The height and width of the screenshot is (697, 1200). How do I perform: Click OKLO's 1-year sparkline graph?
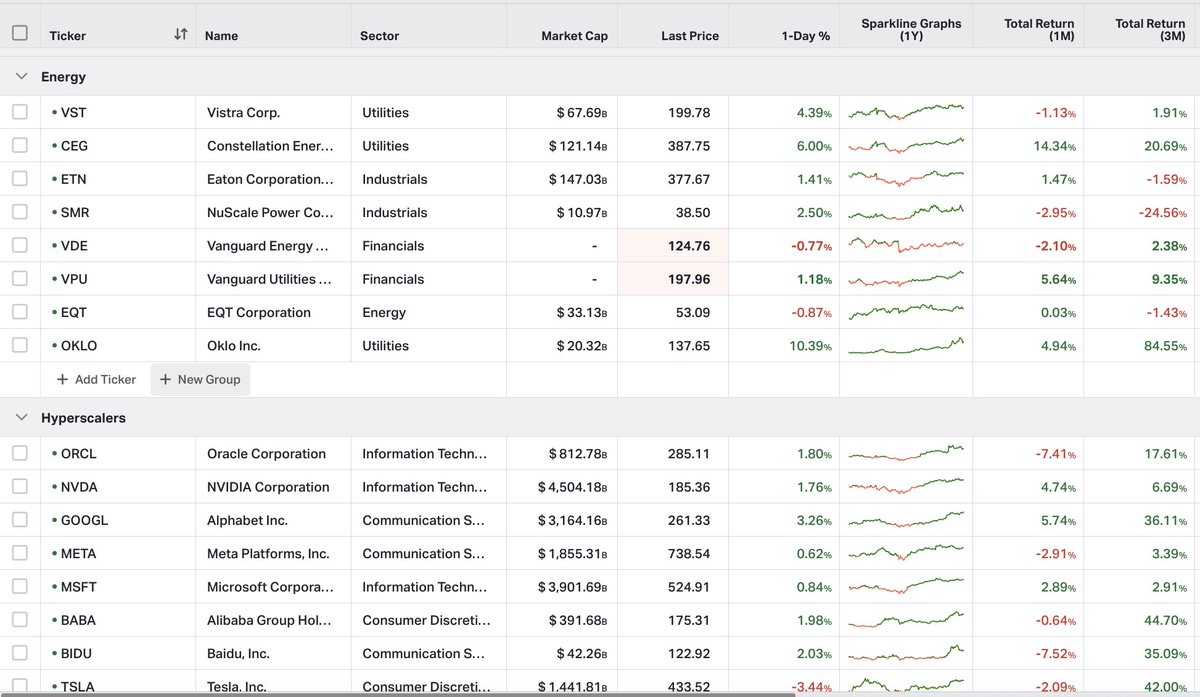click(x=905, y=345)
